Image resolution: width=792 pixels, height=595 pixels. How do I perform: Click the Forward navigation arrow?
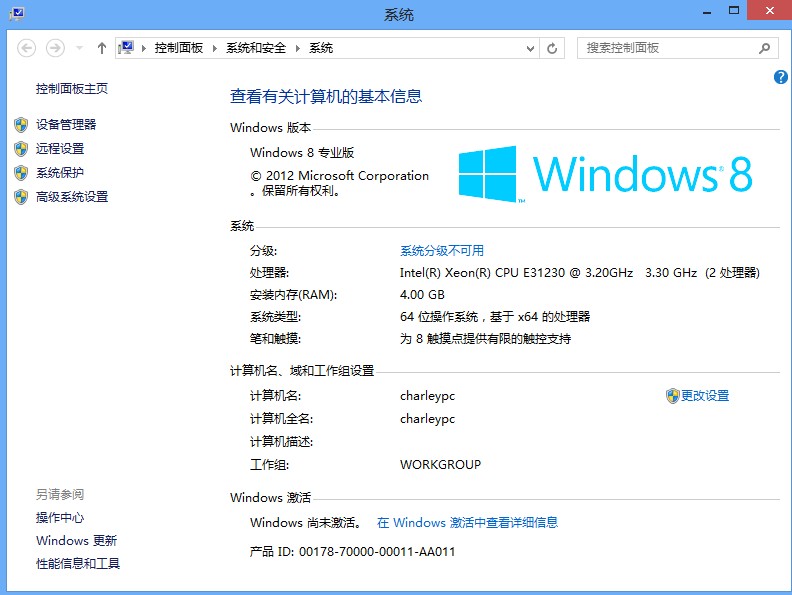click(x=55, y=48)
